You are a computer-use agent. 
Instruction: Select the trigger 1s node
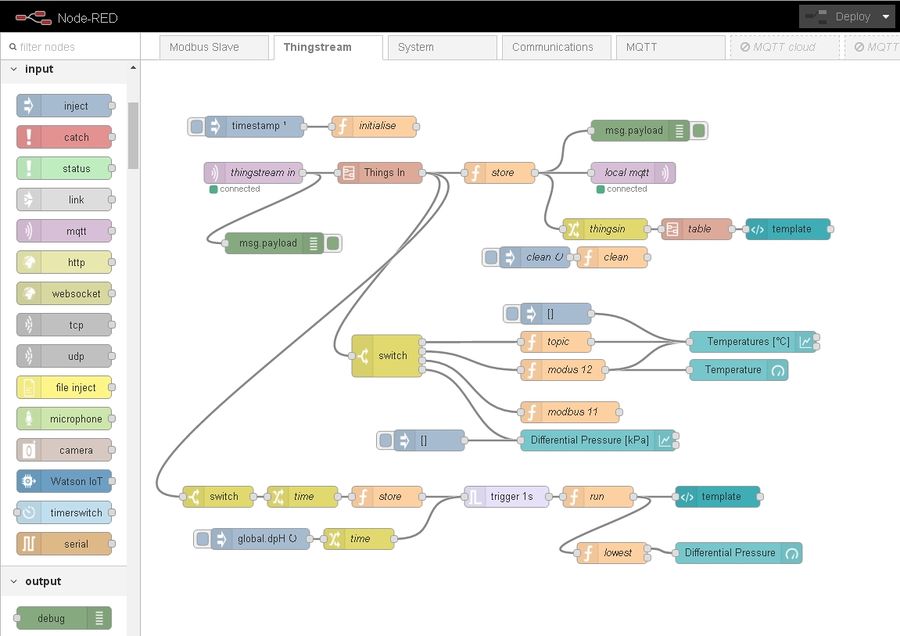[x=506, y=496]
